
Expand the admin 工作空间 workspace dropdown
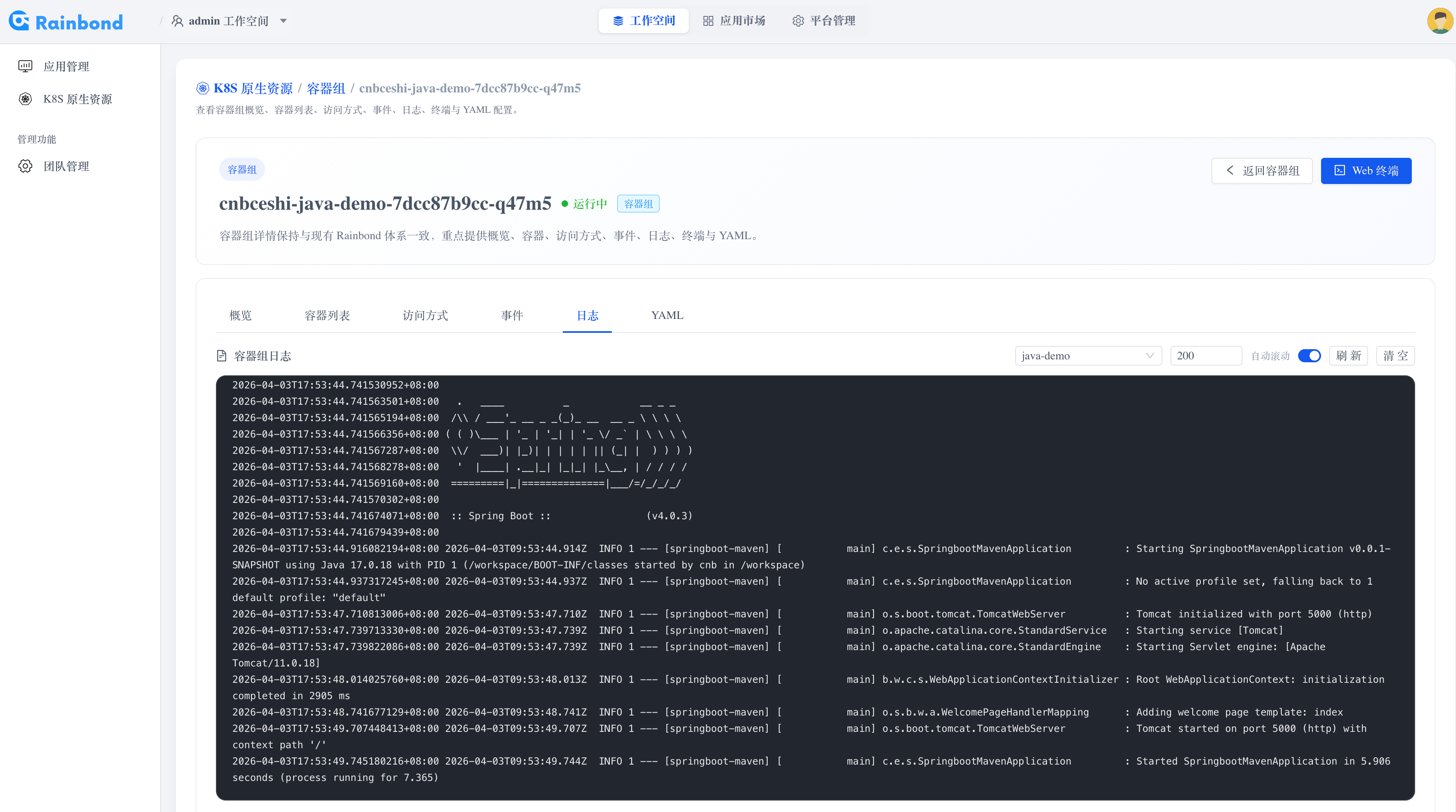pos(284,21)
